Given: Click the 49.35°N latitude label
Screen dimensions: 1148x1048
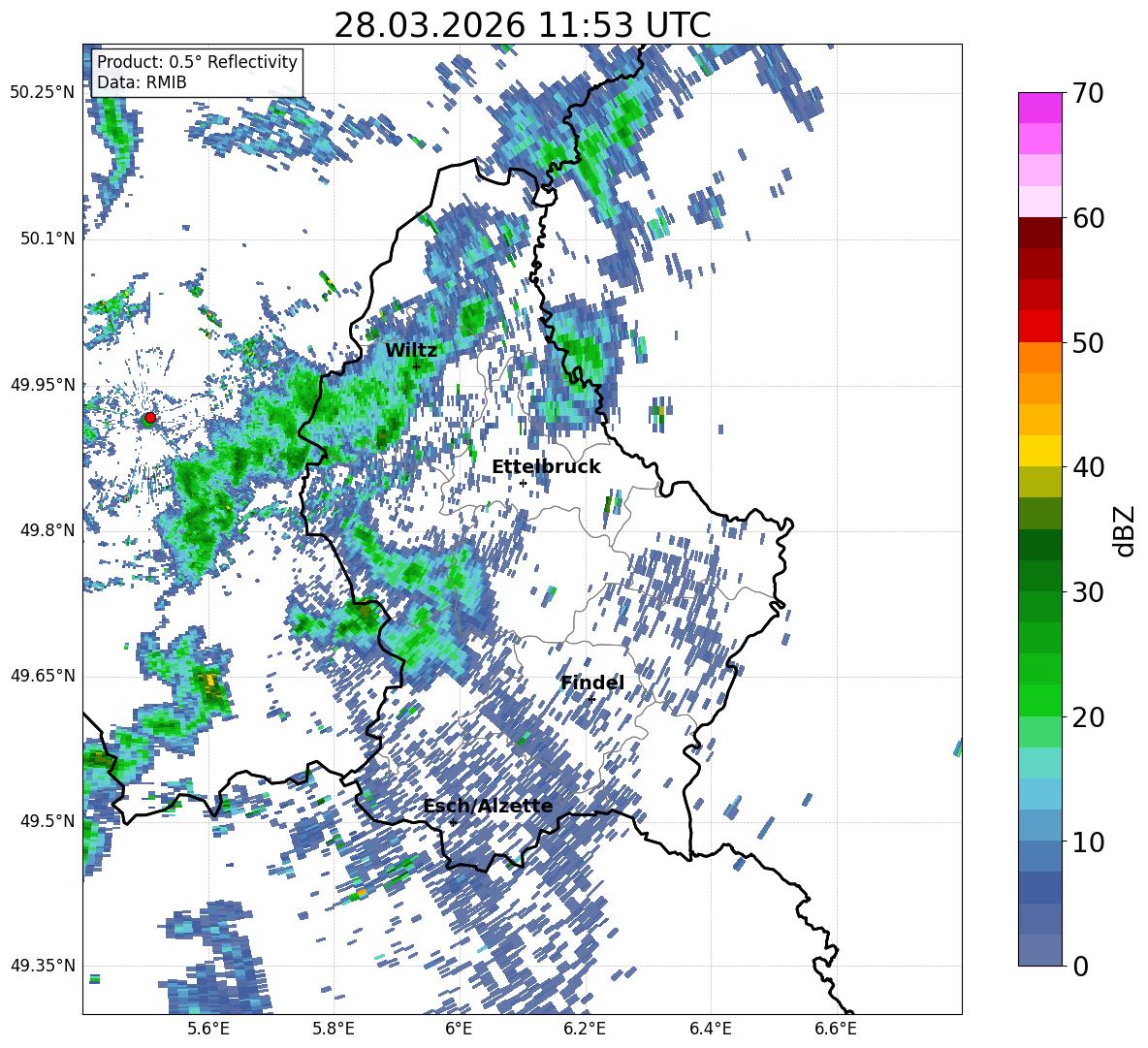Looking at the screenshot, I should click(43, 966).
